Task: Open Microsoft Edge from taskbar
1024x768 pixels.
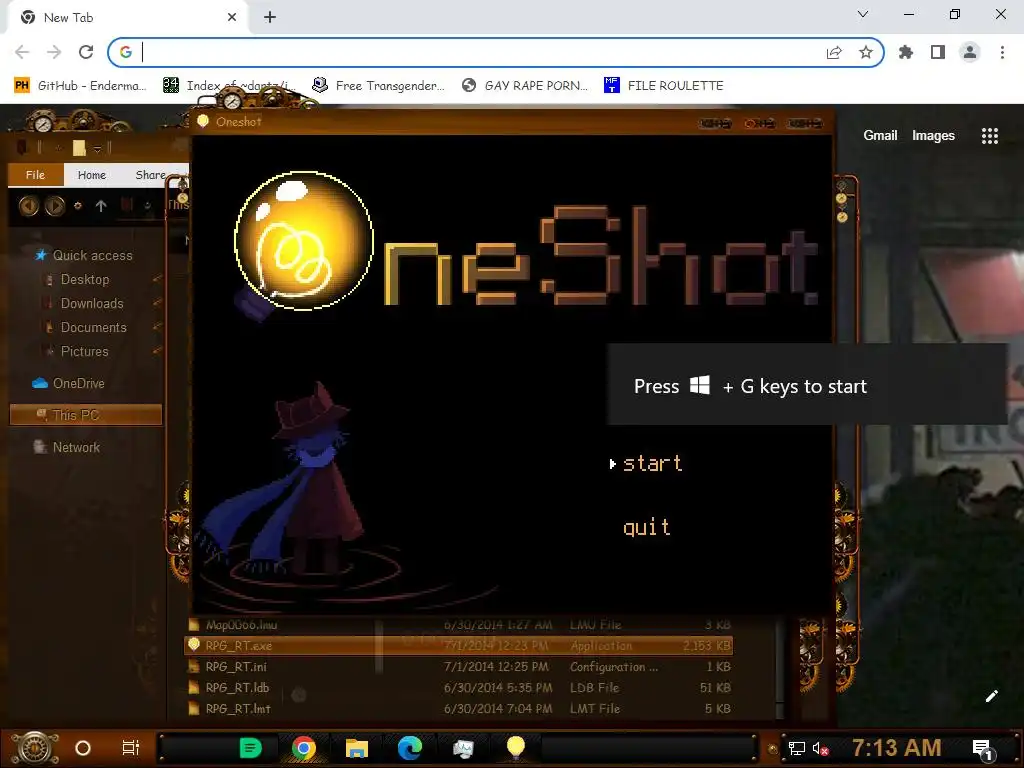Action: [x=409, y=748]
